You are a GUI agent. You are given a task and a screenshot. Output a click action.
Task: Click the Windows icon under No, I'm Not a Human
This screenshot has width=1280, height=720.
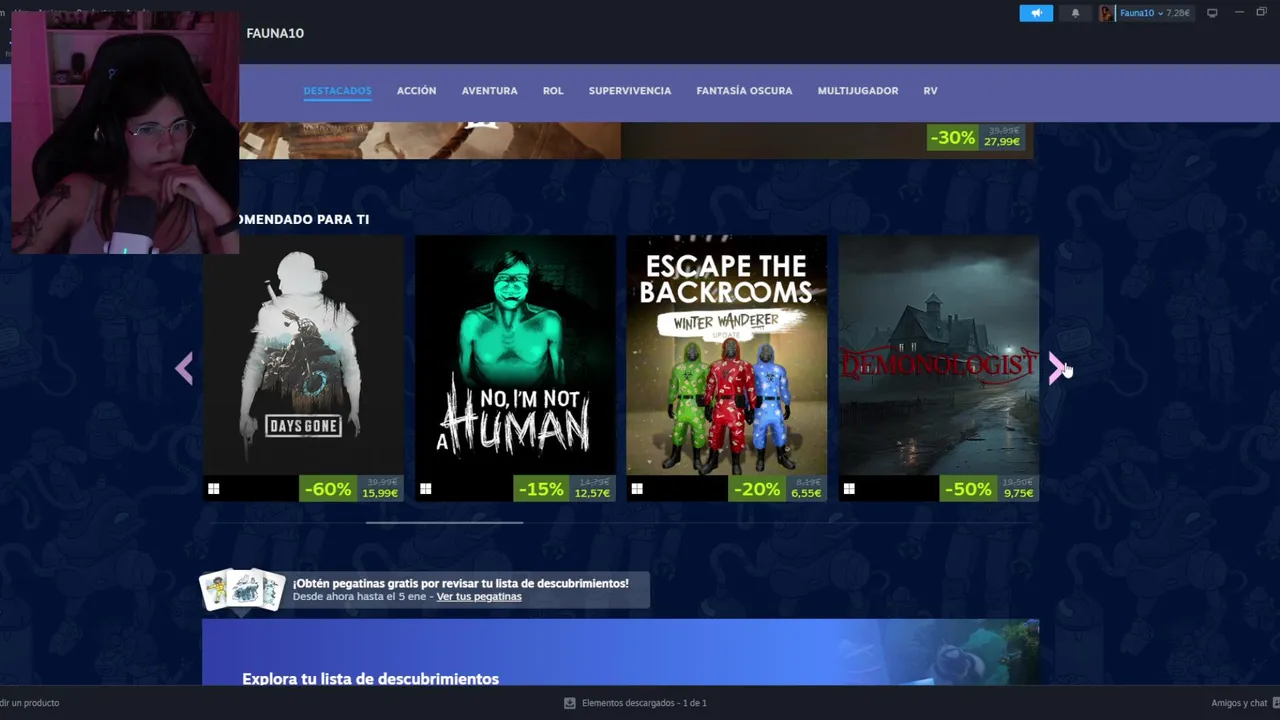pos(425,489)
